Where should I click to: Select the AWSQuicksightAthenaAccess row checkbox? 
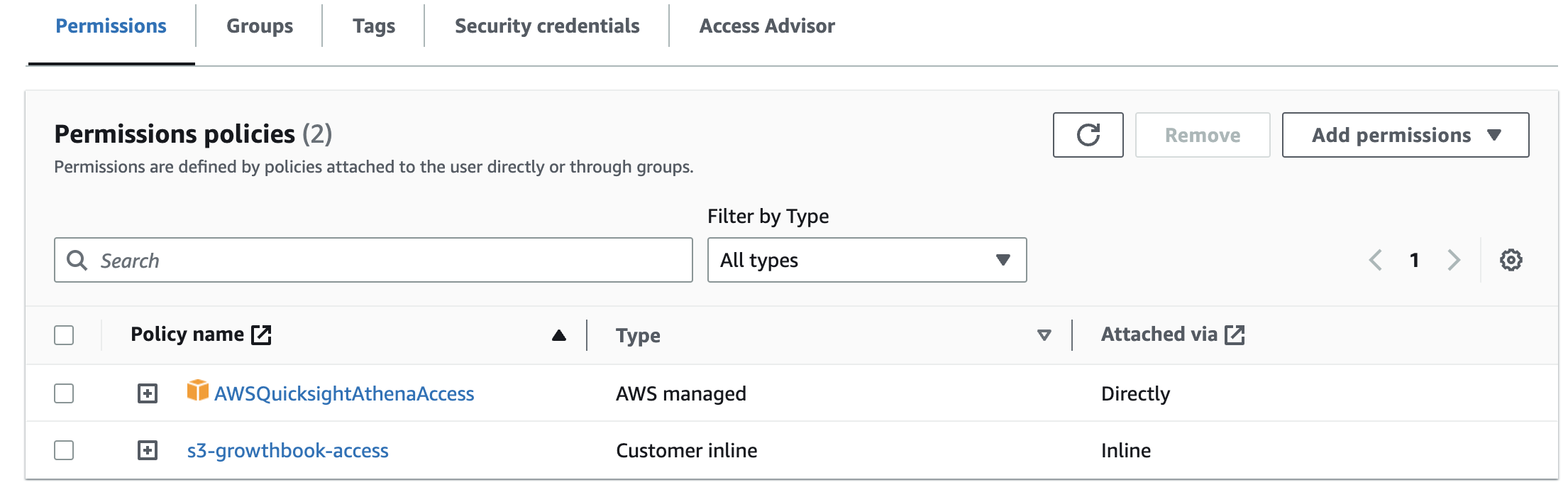[64, 393]
